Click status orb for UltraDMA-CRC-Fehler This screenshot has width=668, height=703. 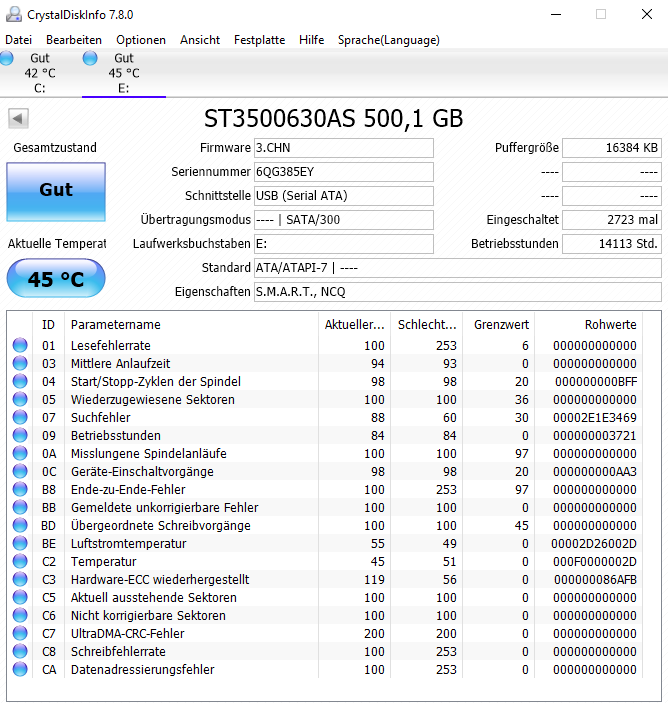pyautogui.click(x=20, y=633)
